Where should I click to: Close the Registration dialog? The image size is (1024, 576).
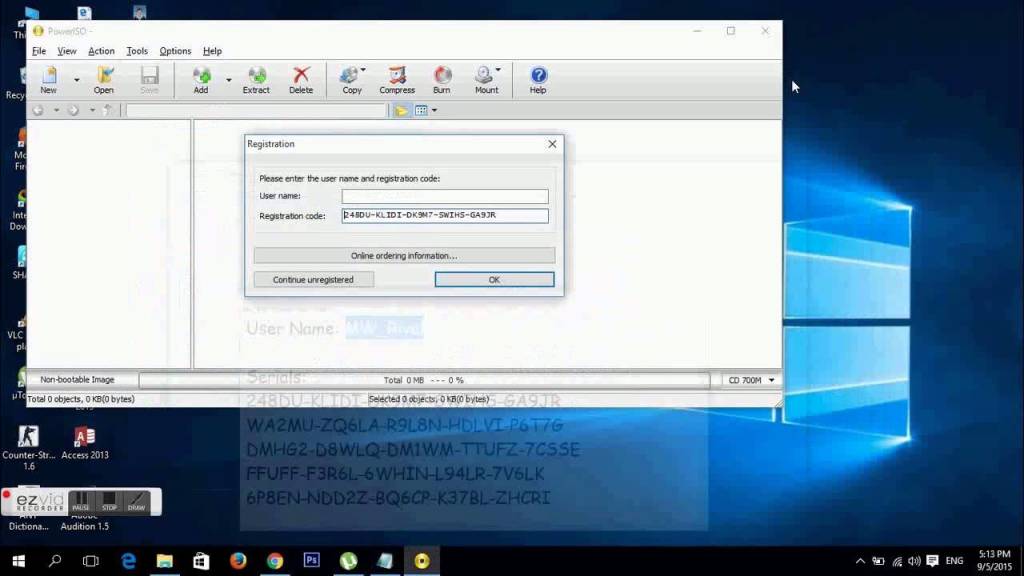tap(552, 144)
